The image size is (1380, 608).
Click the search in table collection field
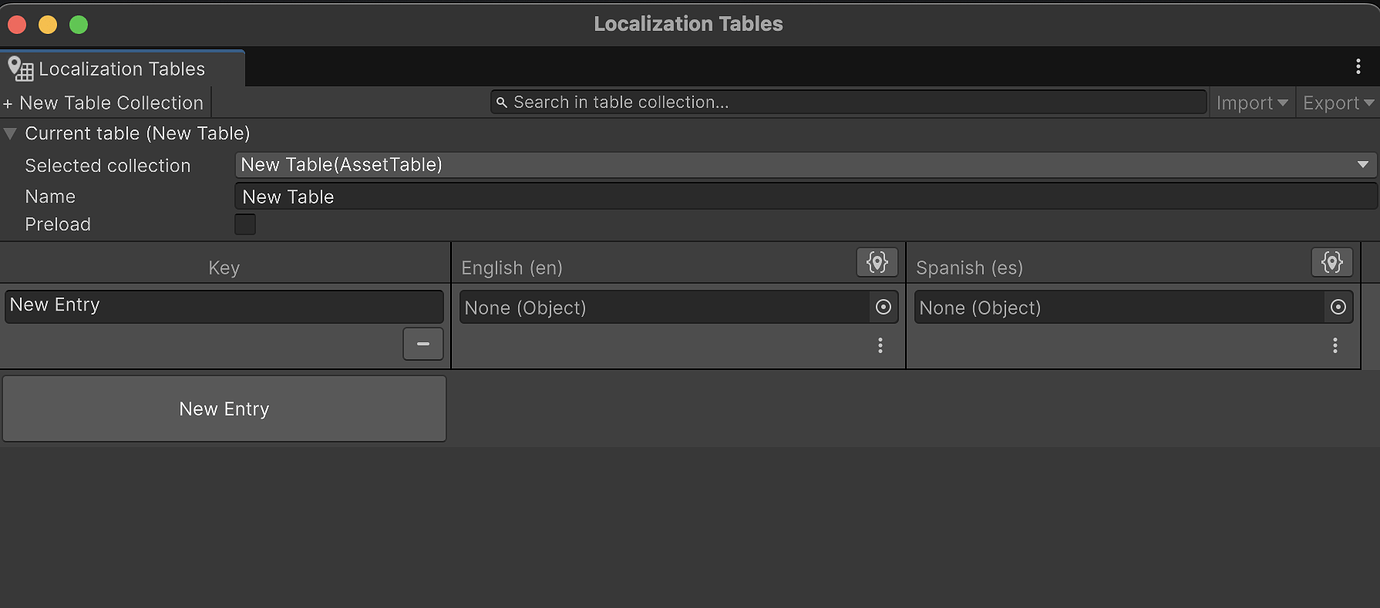tap(848, 101)
